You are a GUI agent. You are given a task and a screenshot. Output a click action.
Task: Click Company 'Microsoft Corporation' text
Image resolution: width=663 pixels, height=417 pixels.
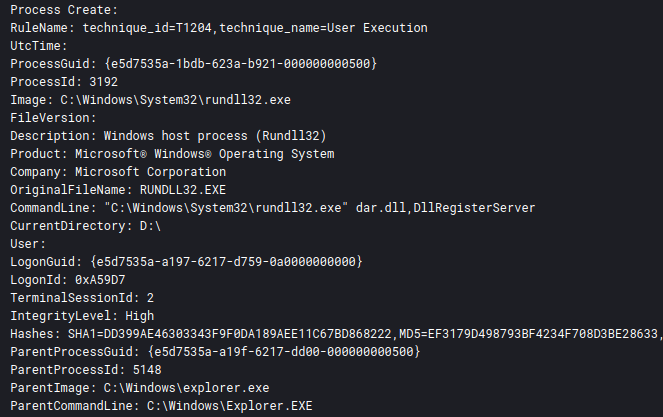151,172
